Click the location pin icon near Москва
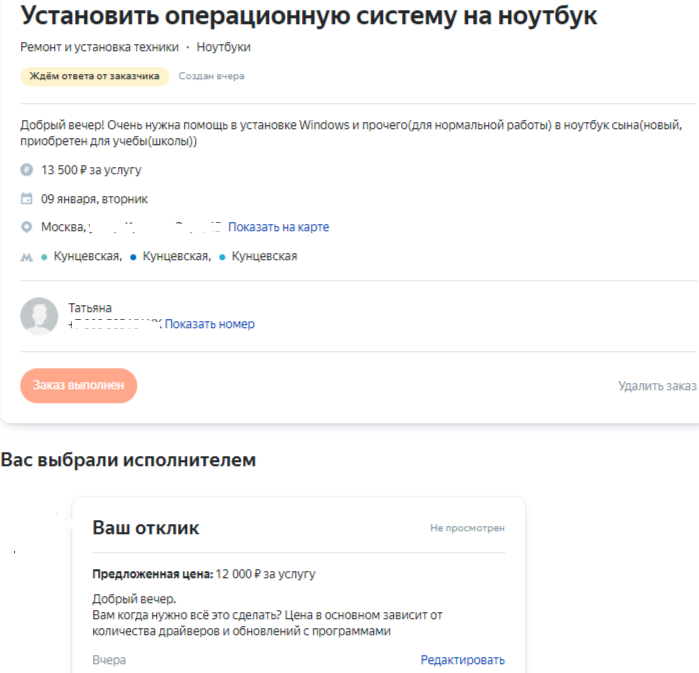The width and height of the screenshot is (699, 673). 27,227
